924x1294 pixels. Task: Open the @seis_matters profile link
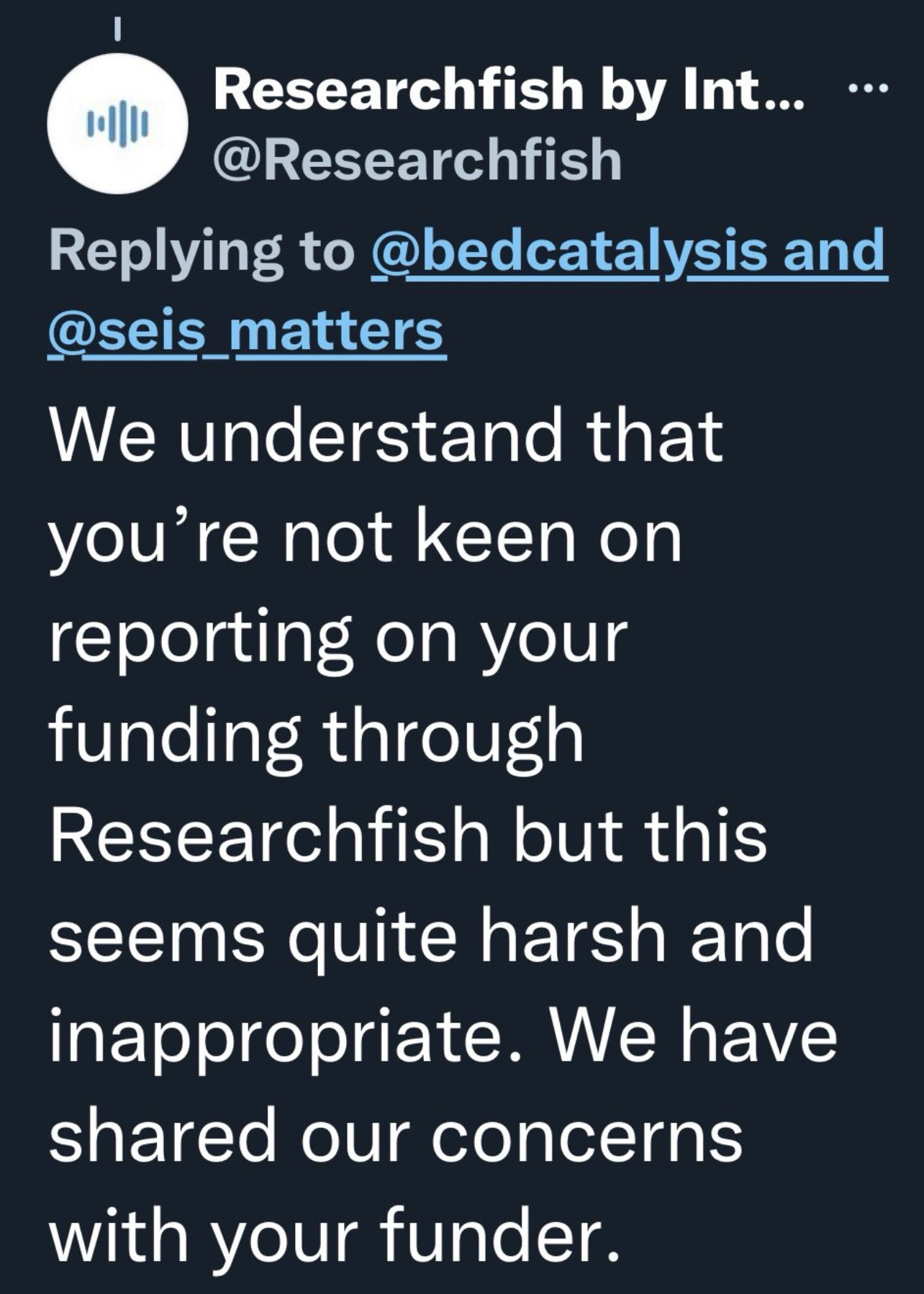245,331
